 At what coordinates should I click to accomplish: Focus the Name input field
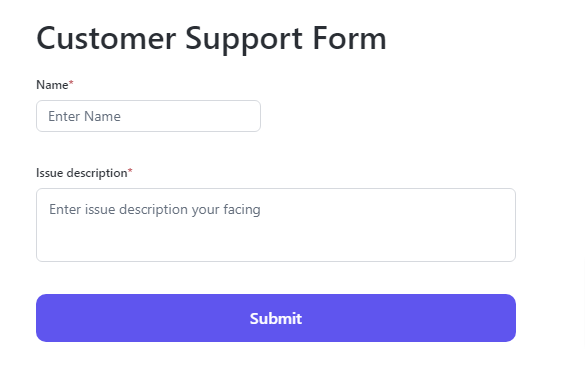point(148,116)
